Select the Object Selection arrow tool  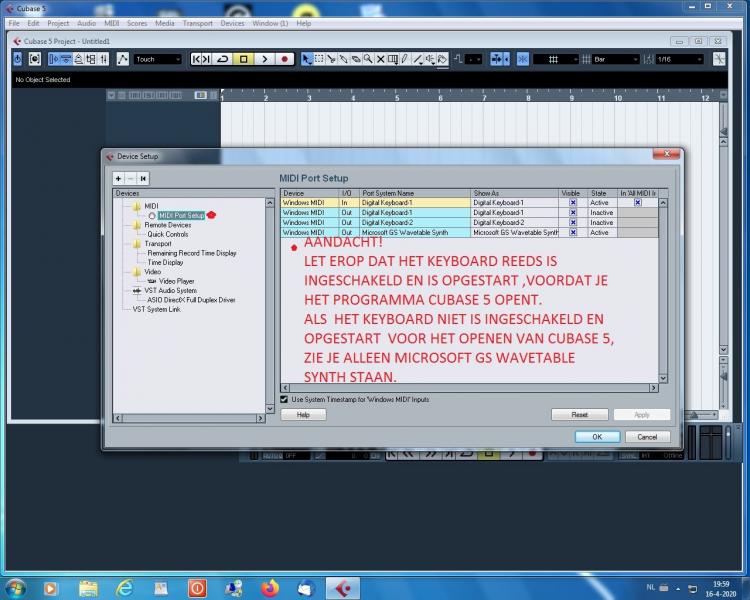[307, 59]
